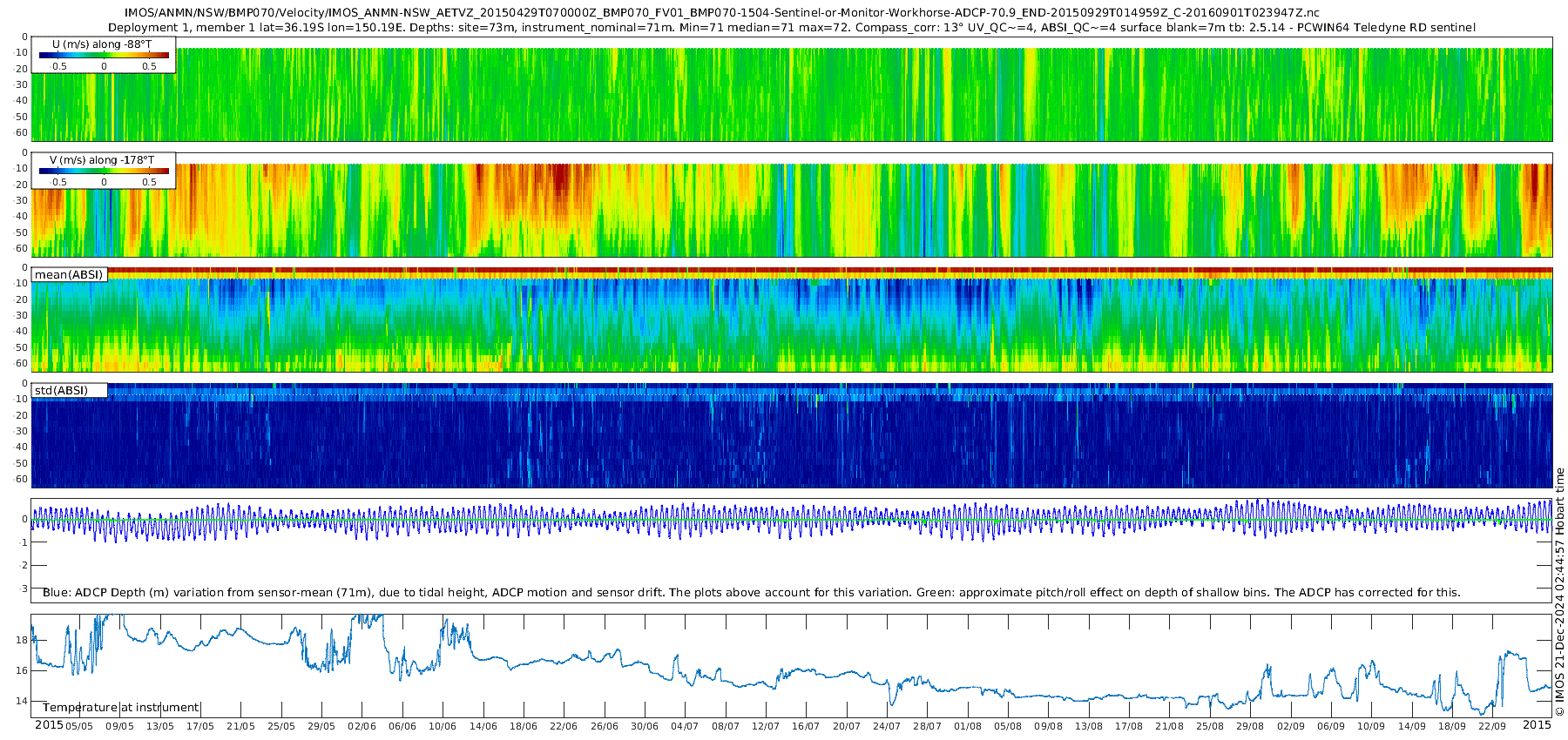Click the vertical IMOS copyright timestamp text
This screenshot has height=740, width=1568.
pos(1559,592)
